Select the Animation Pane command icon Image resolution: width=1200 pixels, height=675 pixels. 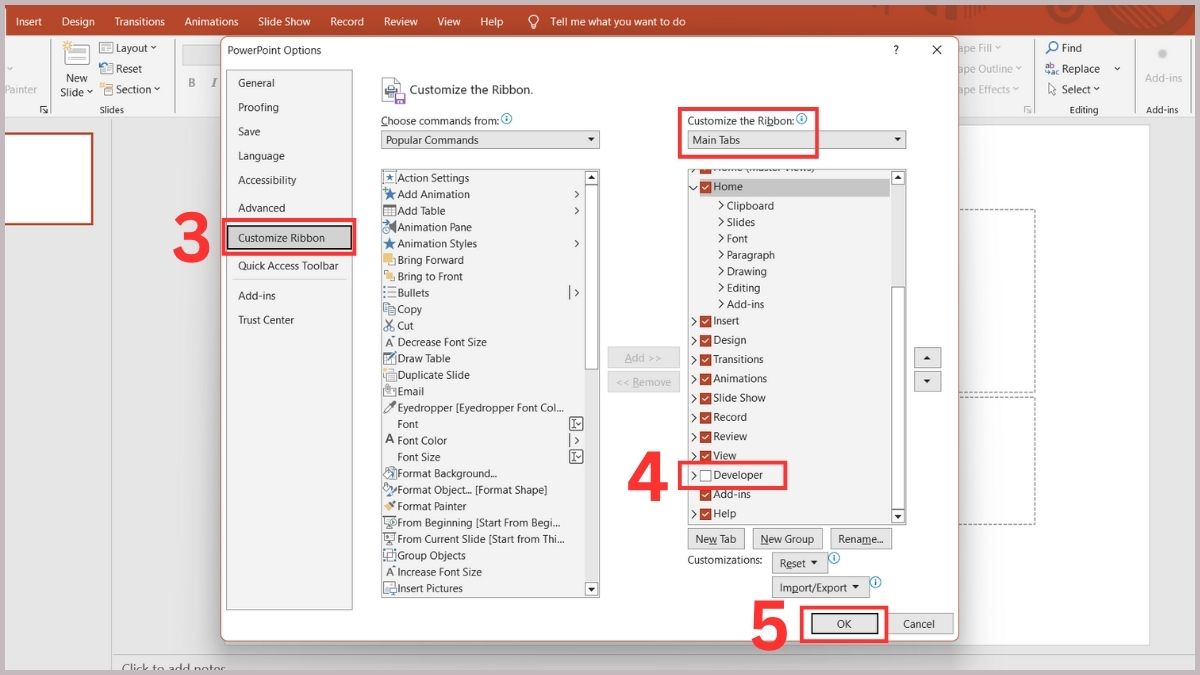[389, 227]
